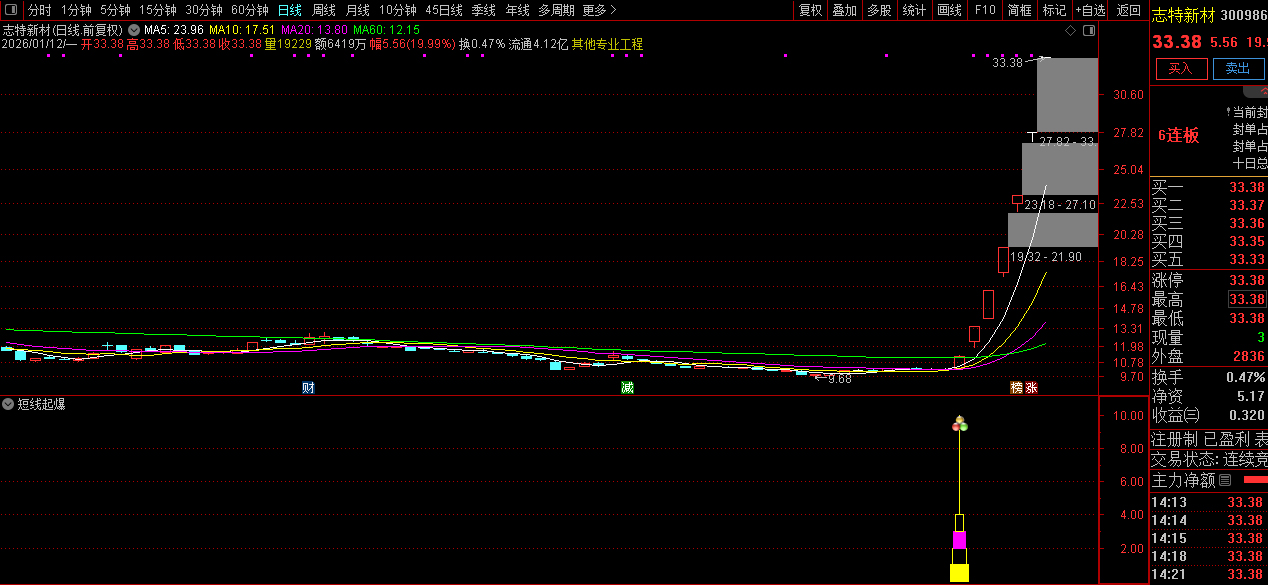1268x585 pixels.
Task: Select the 60分钟 period
Action: (x=249, y=10)
